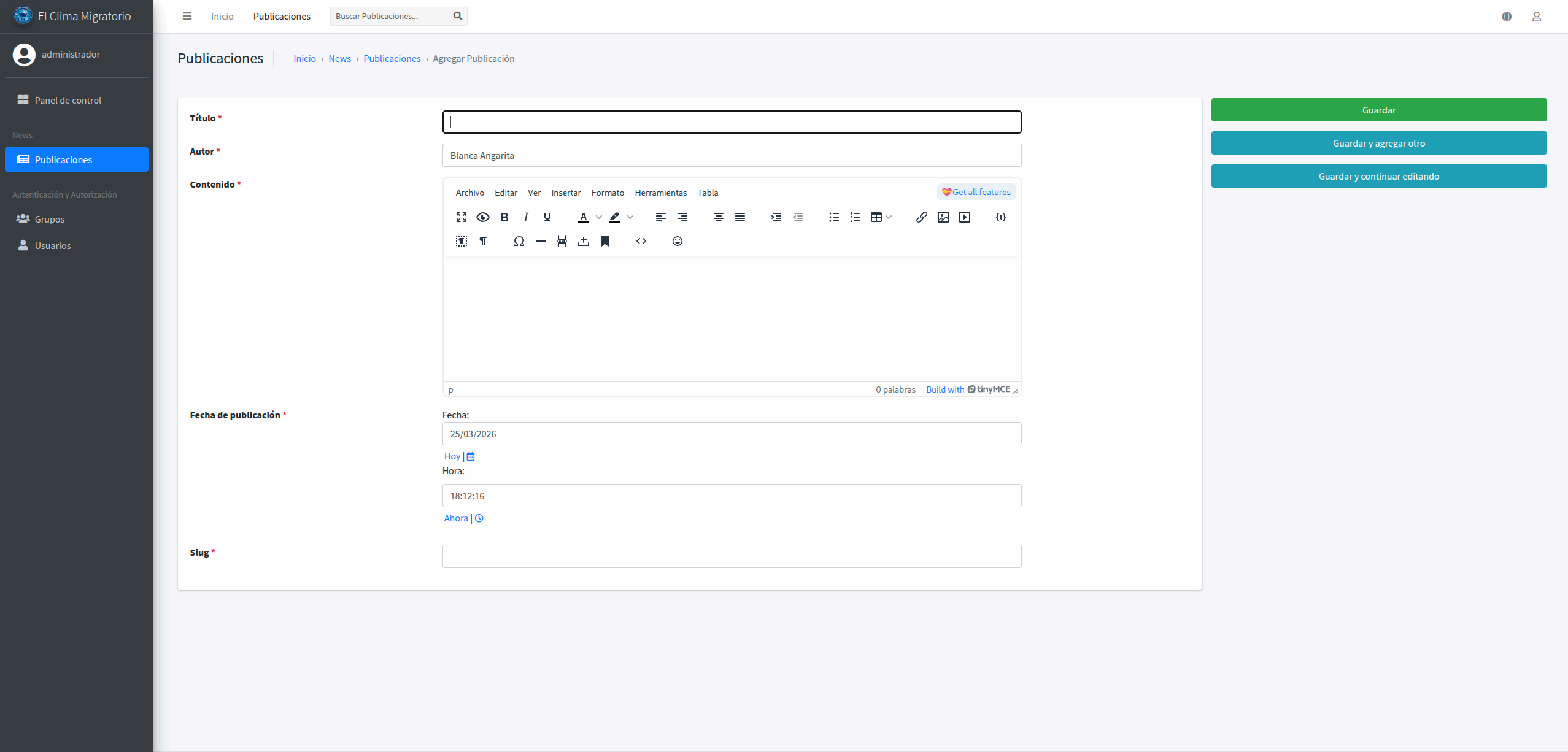Click the Guardar y agregar otro button

pos(1378,143)
